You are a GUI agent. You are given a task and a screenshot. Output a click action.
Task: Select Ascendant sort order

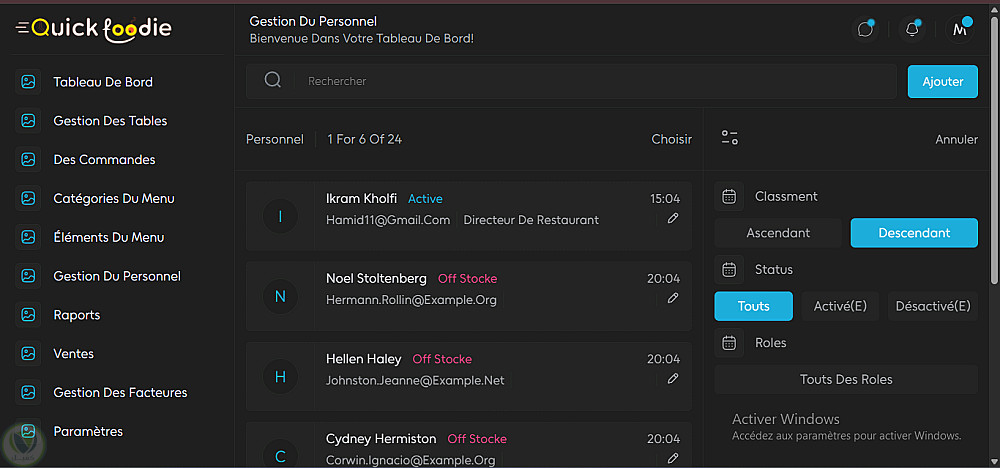(x=778, y=233)
